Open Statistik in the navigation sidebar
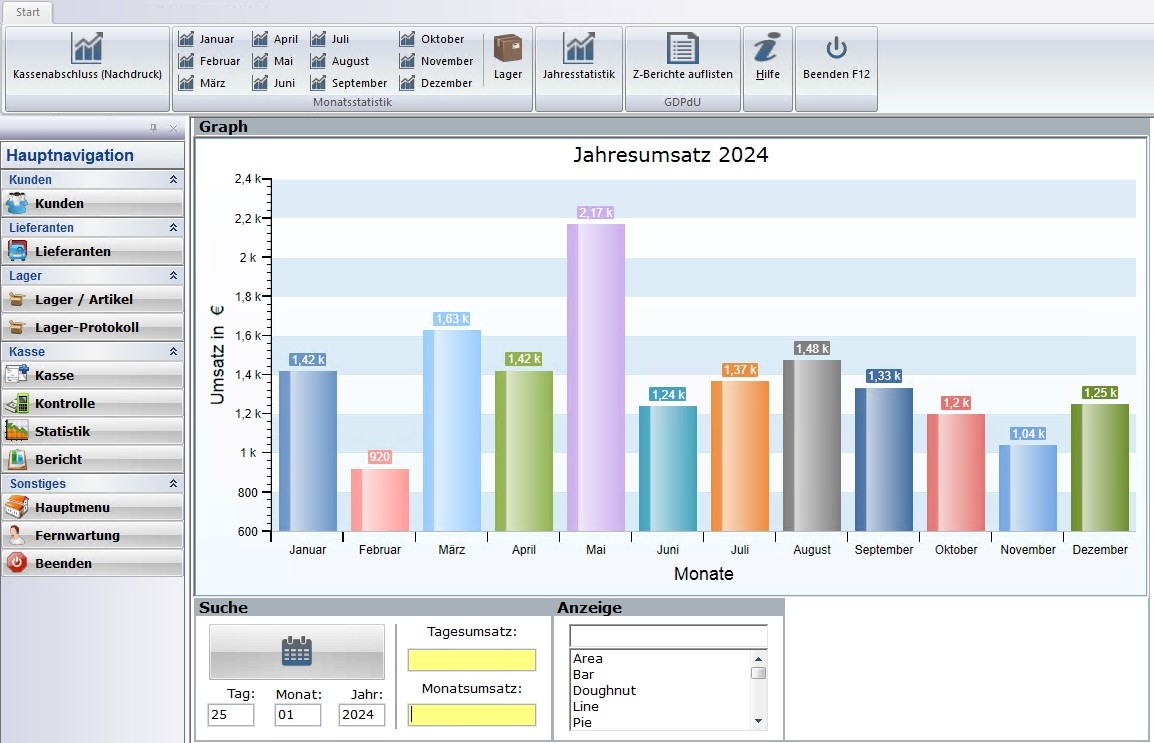 click(x=92, y=431)
